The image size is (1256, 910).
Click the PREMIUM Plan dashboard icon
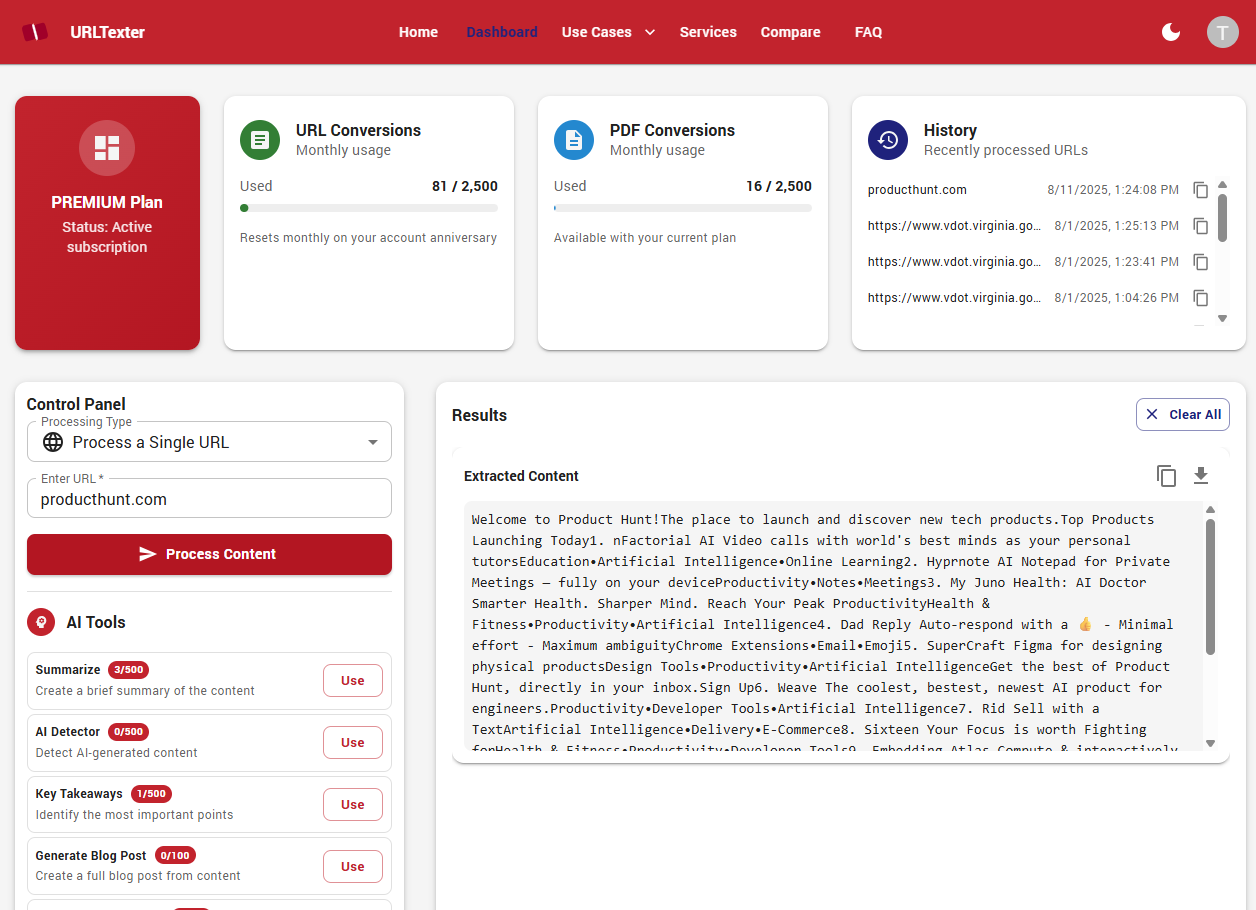tap(107, 148)
